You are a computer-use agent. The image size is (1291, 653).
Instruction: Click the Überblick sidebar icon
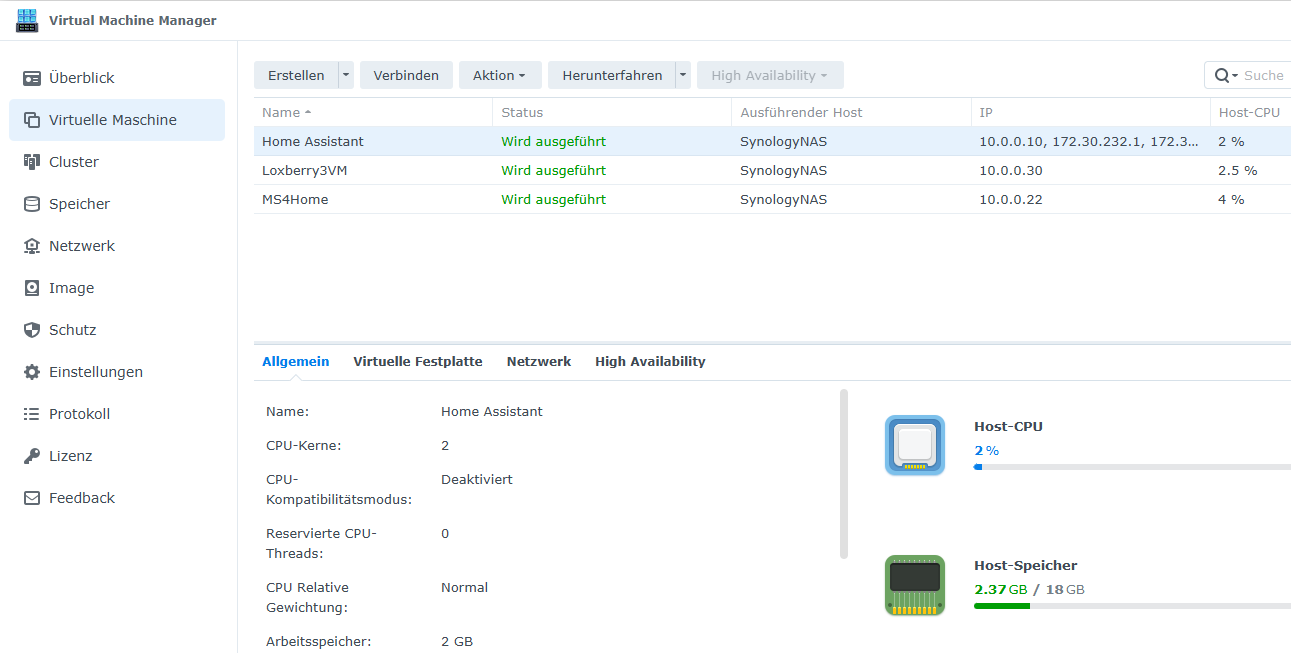(32, 78)
